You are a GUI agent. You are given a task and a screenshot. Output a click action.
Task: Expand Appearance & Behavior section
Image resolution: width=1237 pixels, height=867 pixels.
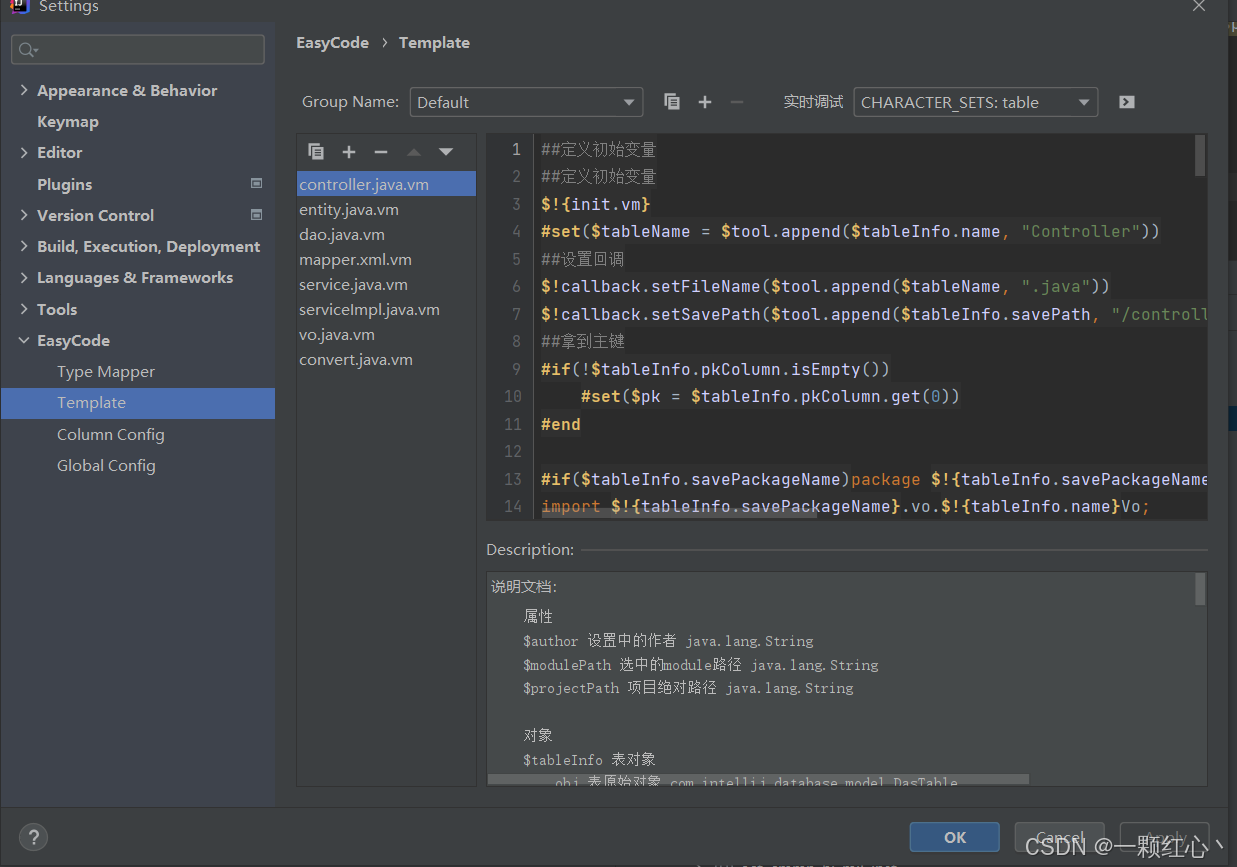pos(24,90)
